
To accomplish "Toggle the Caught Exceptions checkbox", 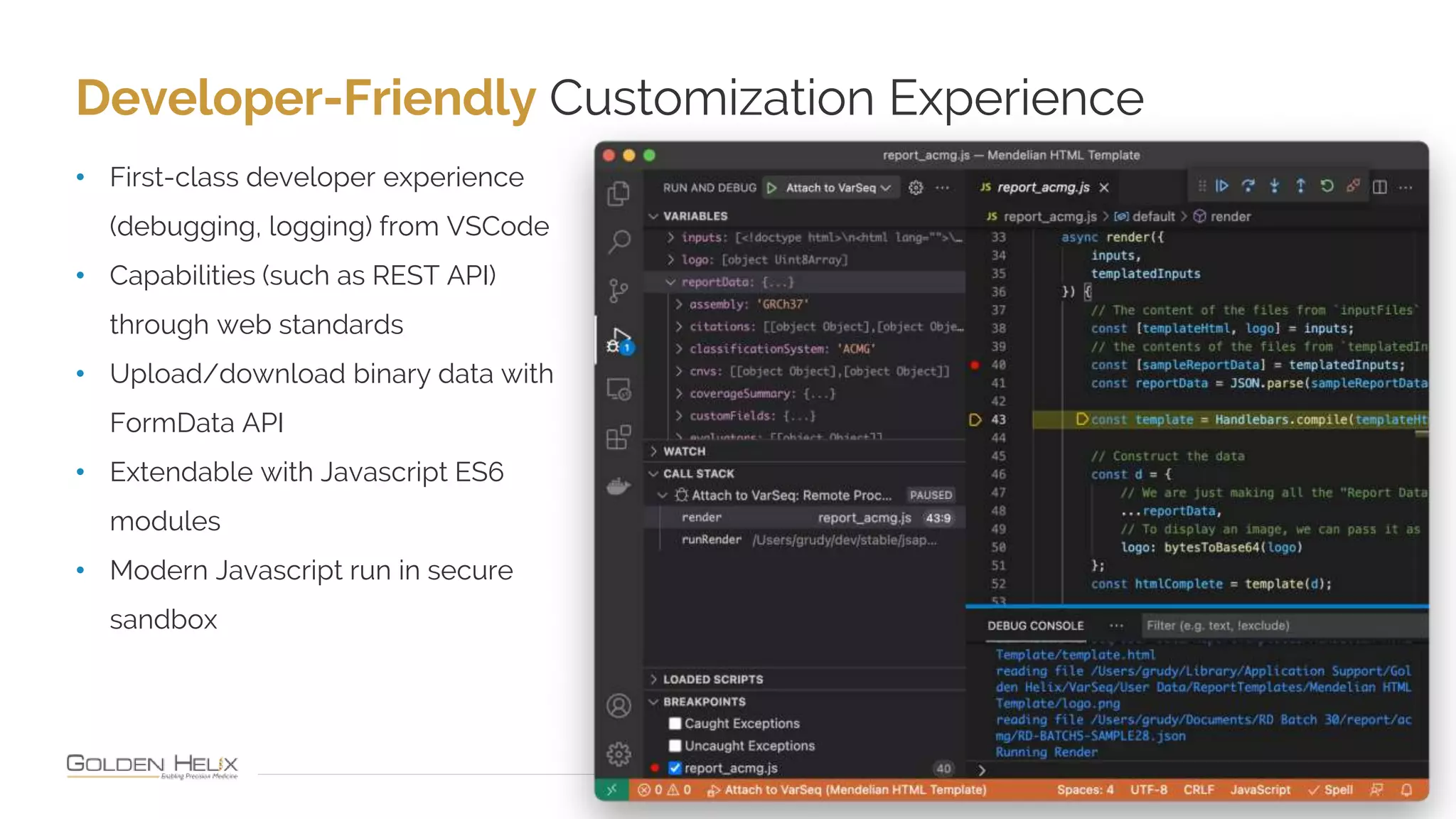I will point(675,724).
